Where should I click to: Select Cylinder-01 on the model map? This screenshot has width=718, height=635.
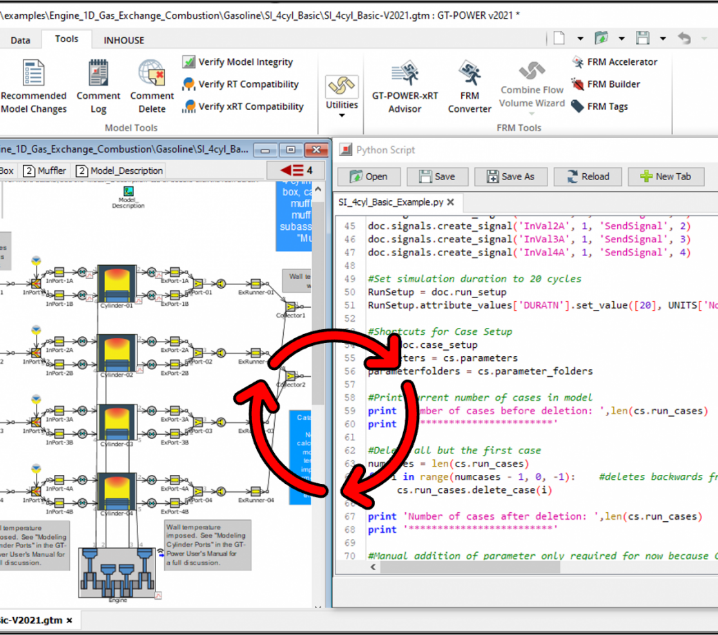pos(117,285)
